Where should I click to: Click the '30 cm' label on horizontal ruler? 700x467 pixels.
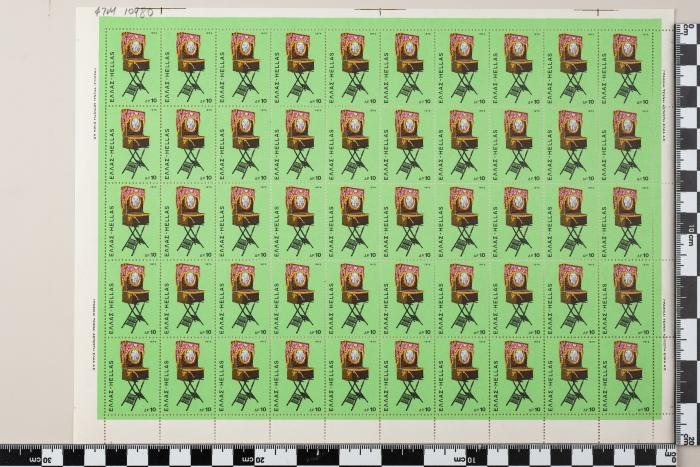coord(41,460)
